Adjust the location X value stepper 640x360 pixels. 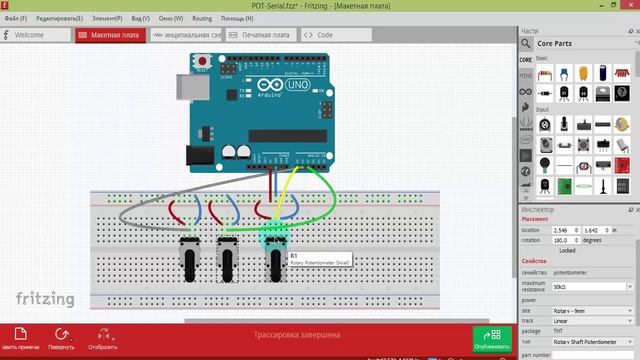tap(576, 230)
